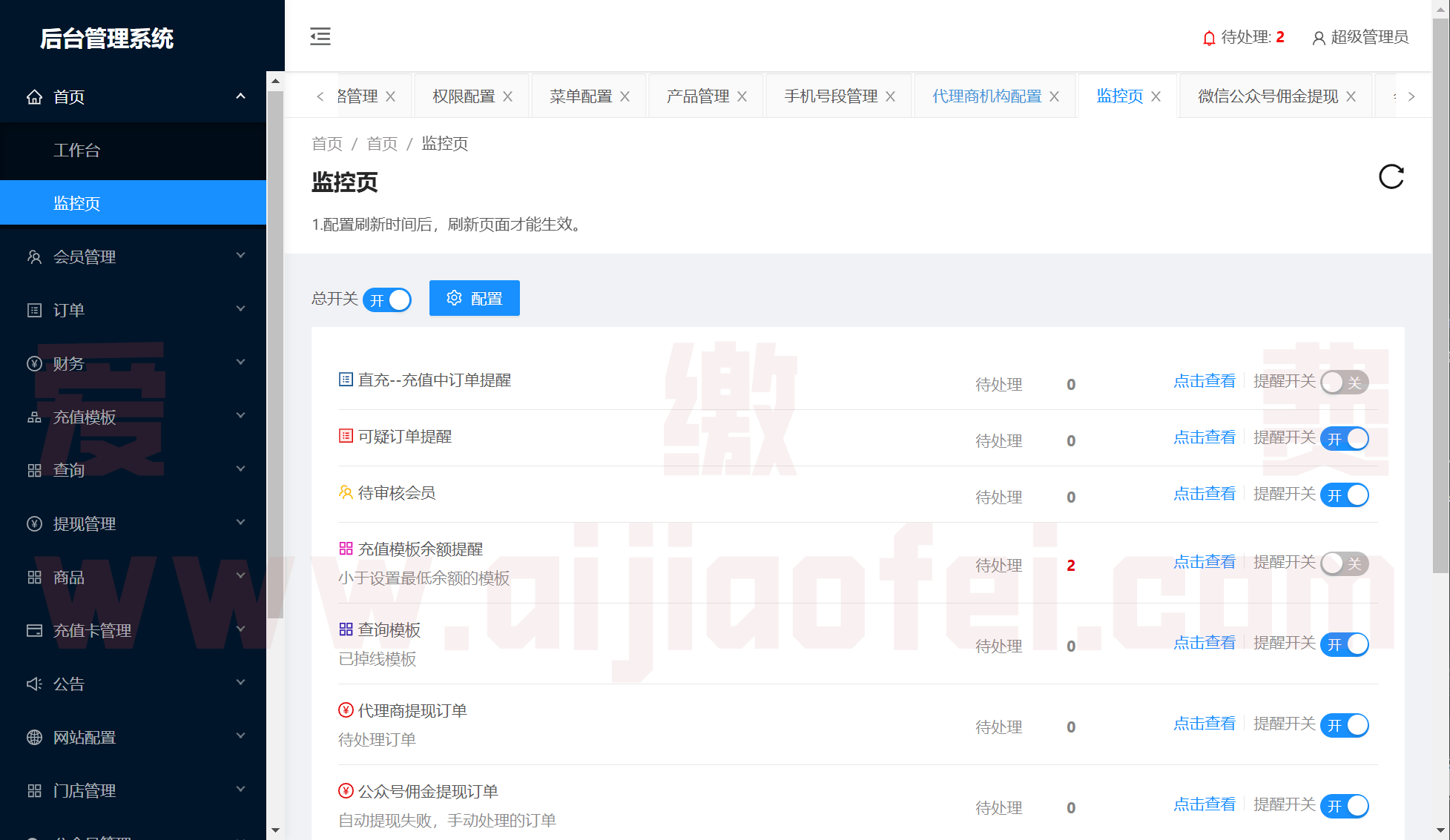Disable reminder switch for 可疑订单提醒
Viewport: 1450px width, 840px height.
(x=1344, y=439)
